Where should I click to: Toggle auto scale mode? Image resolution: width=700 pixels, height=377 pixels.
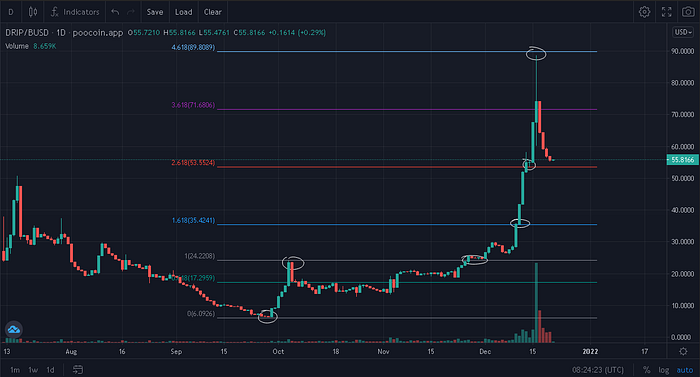(x=684, y=370)
